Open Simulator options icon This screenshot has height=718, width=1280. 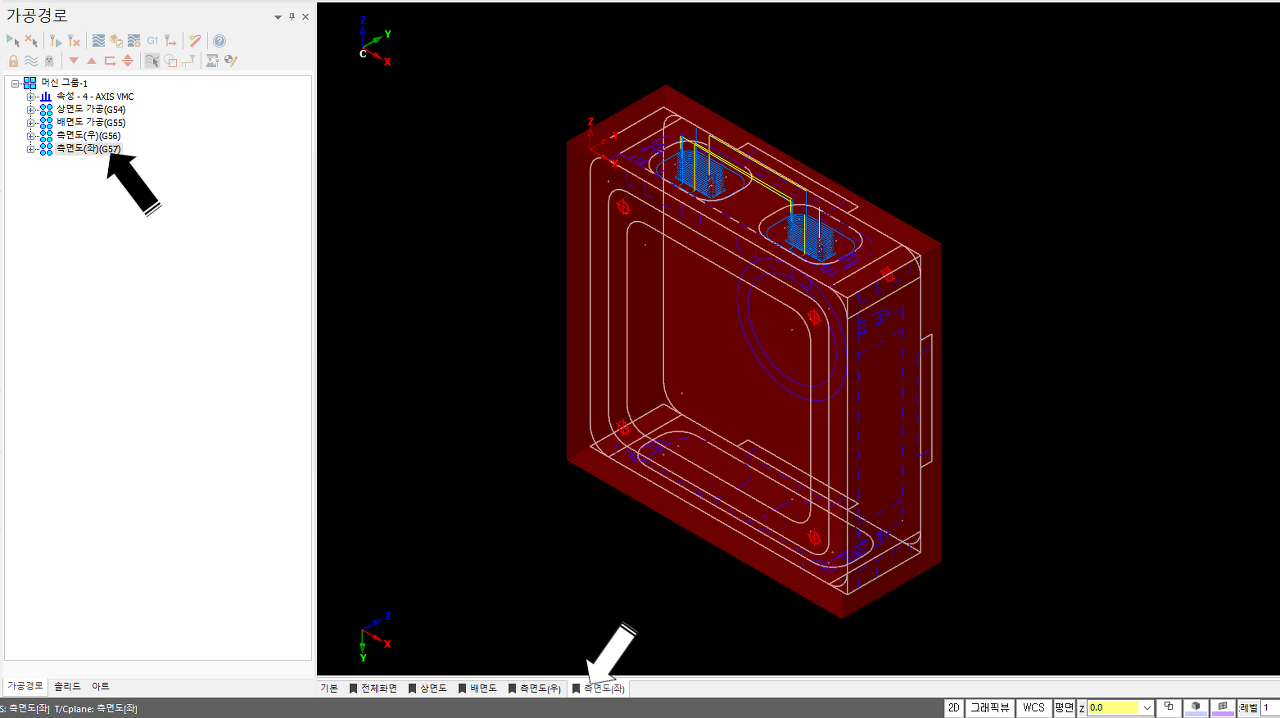click(134, 41)
